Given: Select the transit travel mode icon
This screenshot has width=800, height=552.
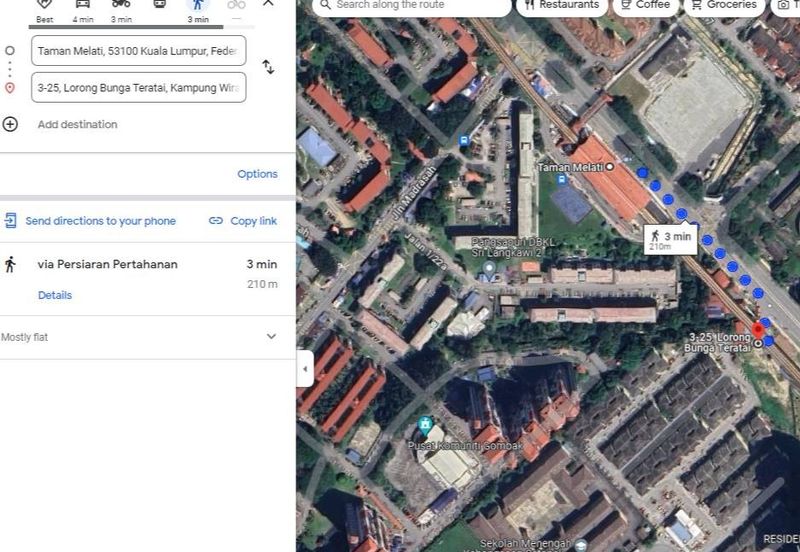Looking at the screenshot, I should coord(160,6).
